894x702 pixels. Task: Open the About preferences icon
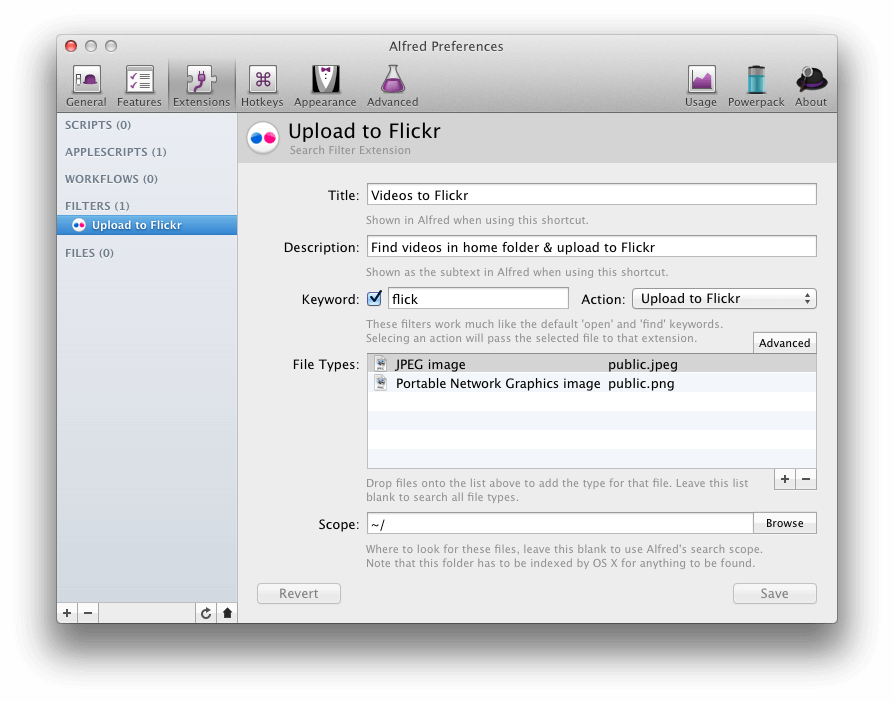click(811, 84)
